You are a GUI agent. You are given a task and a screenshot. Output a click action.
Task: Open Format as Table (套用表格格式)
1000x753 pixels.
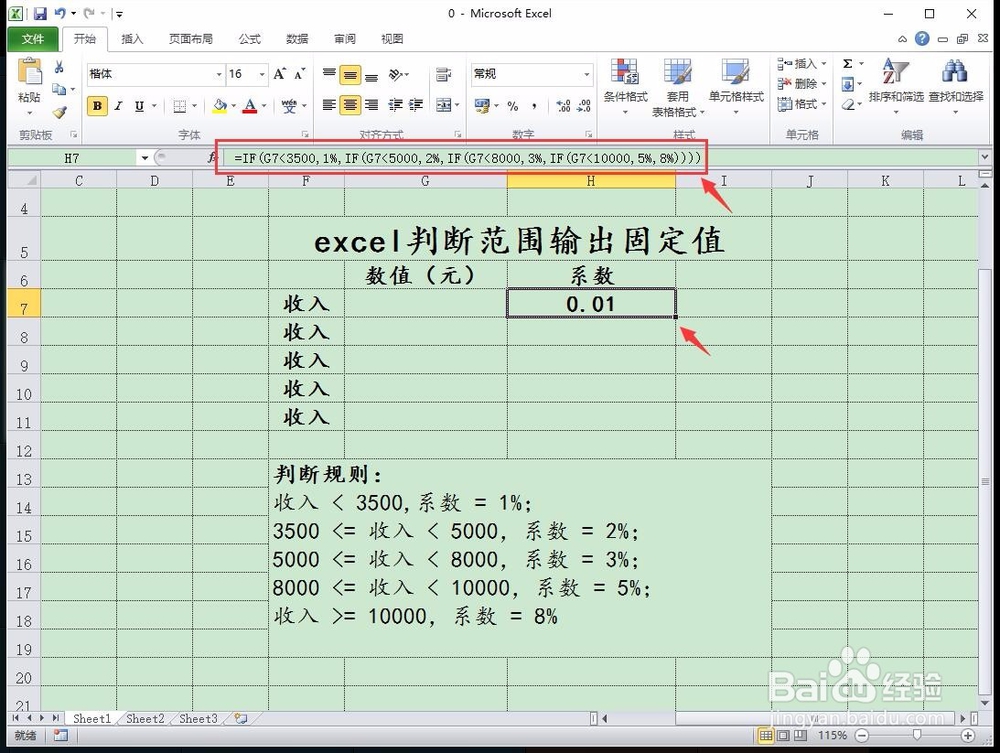[677, 87]
